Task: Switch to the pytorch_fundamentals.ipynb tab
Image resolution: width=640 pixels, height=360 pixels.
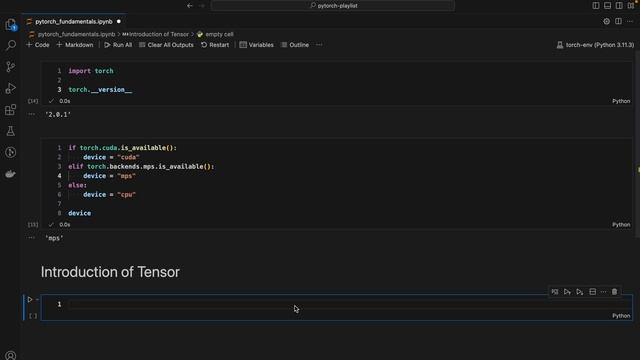Action: pyautogui.click(x=73, y=22)
